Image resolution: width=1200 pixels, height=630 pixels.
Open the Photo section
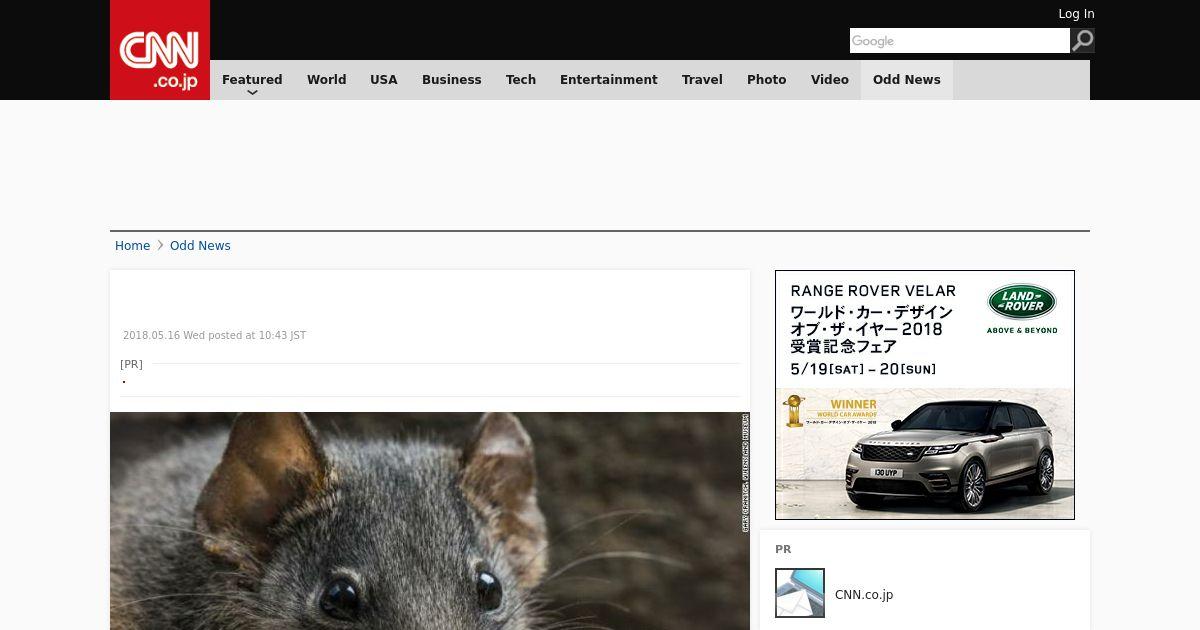click(767, 80)
